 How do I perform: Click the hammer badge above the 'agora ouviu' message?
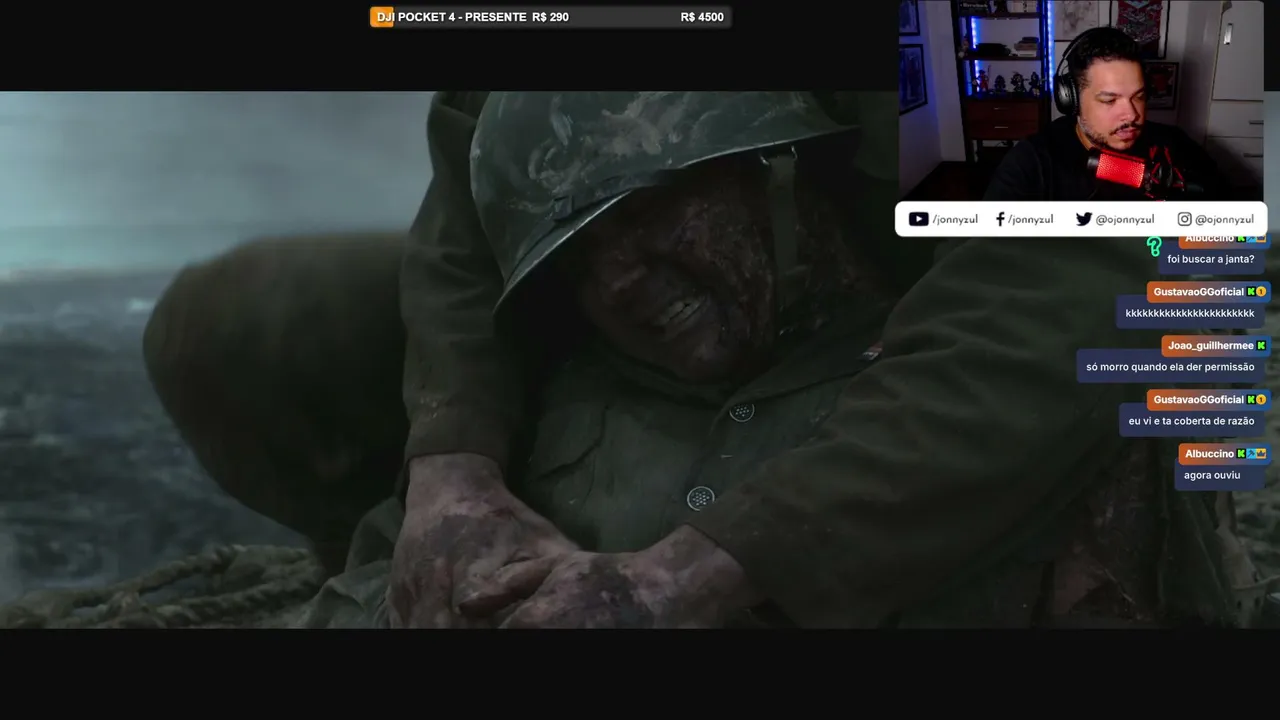pyautogui.click(x=1251, y=454)
